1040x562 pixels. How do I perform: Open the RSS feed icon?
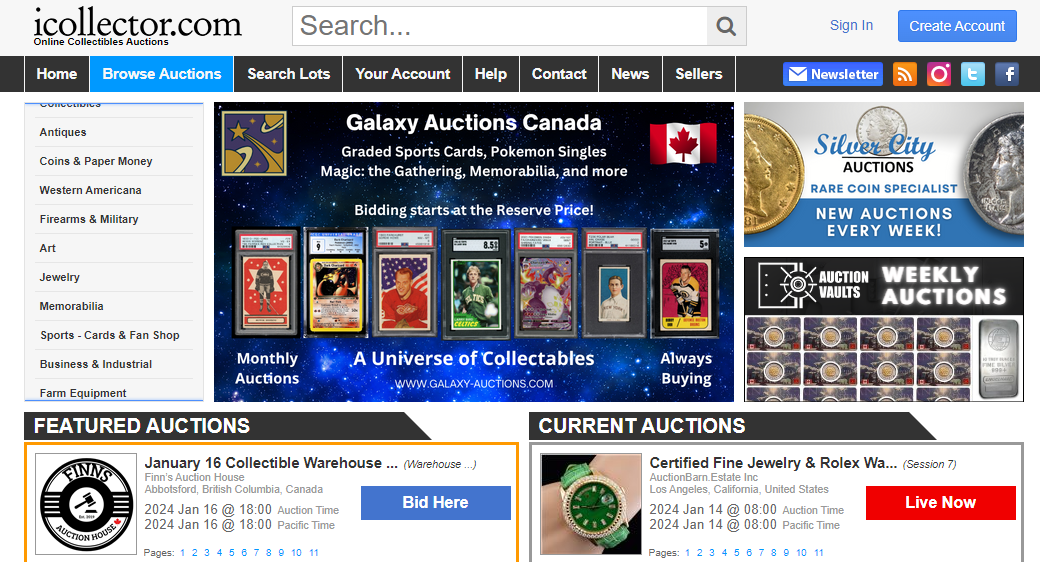[905, 74]
